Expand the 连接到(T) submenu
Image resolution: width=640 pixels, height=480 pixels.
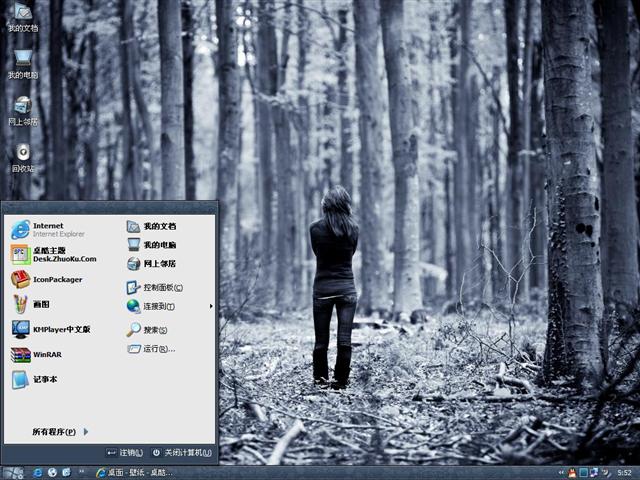click(169, 306)
